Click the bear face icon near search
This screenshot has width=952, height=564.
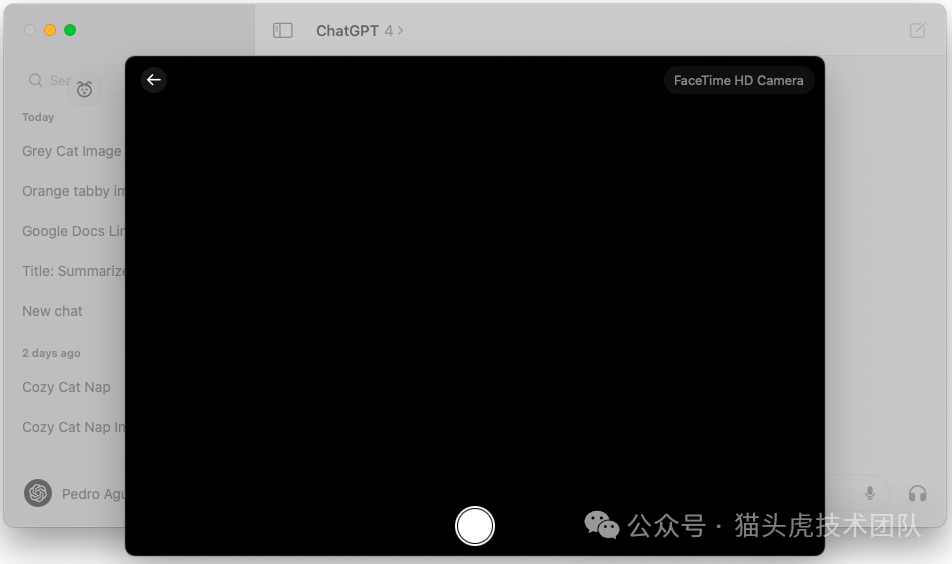click(84, 90)
